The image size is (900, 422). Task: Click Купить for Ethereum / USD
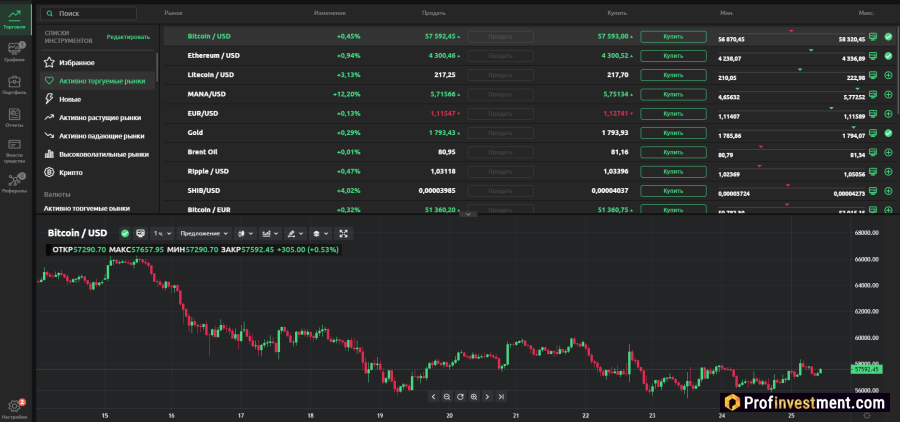[673, 56]
